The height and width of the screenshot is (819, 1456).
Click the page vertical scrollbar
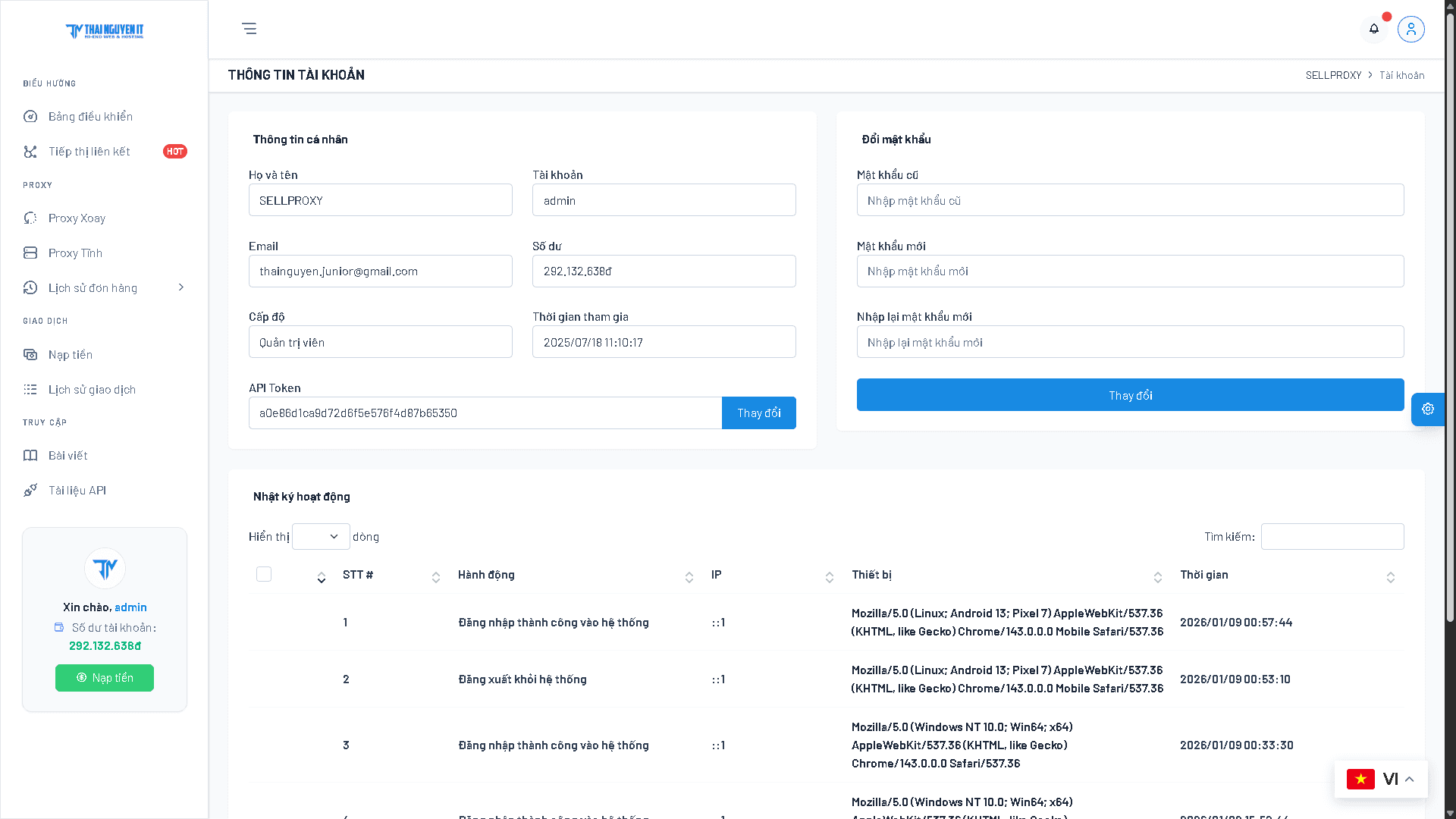click(x=1450, y=318)
